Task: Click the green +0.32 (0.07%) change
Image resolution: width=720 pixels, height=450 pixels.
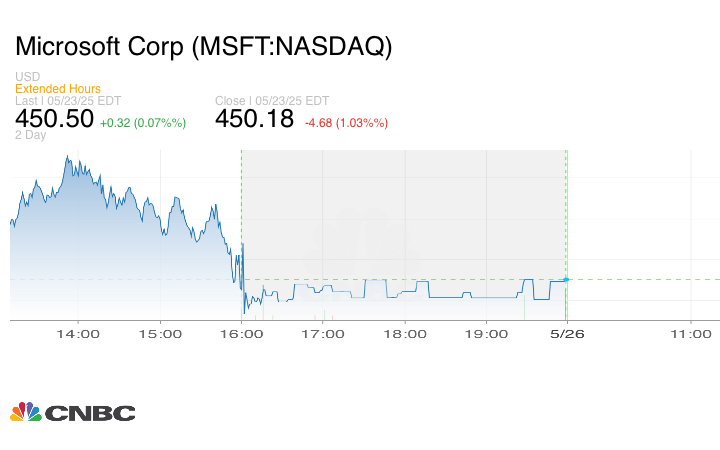Action: [x=144, y=122]
